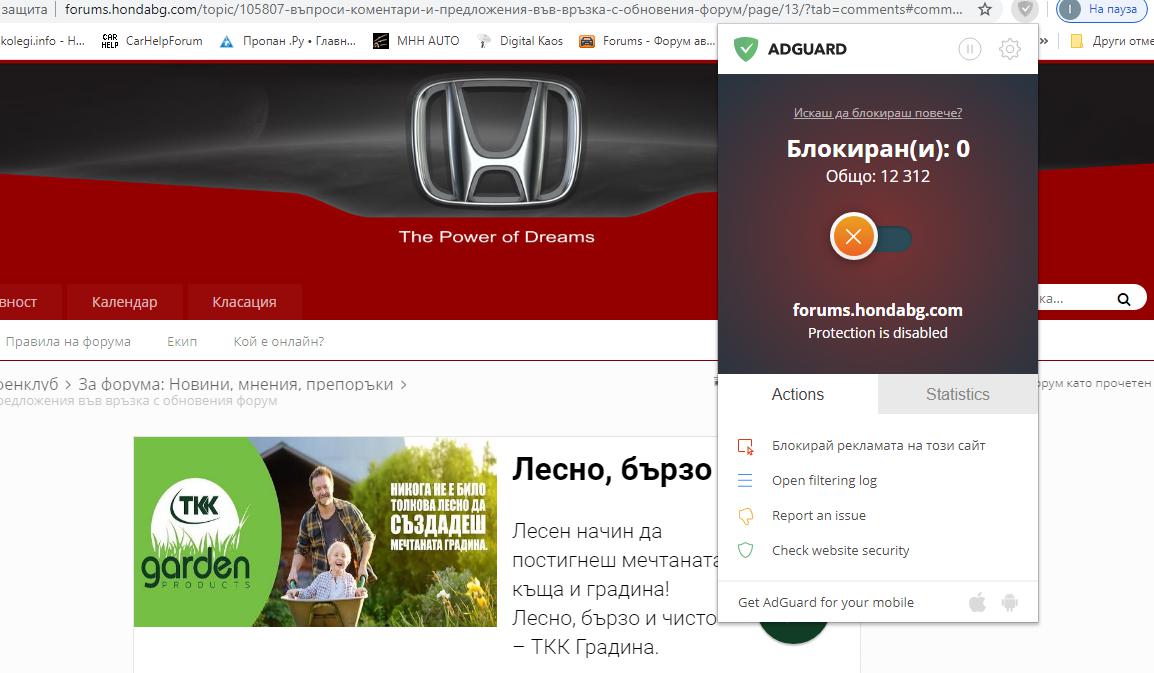Image resolution: width=1154 pixels, height=673 pixels.
Task: Toggle protection switch for forums.hondabg.com
Action: tap(871, 237)
